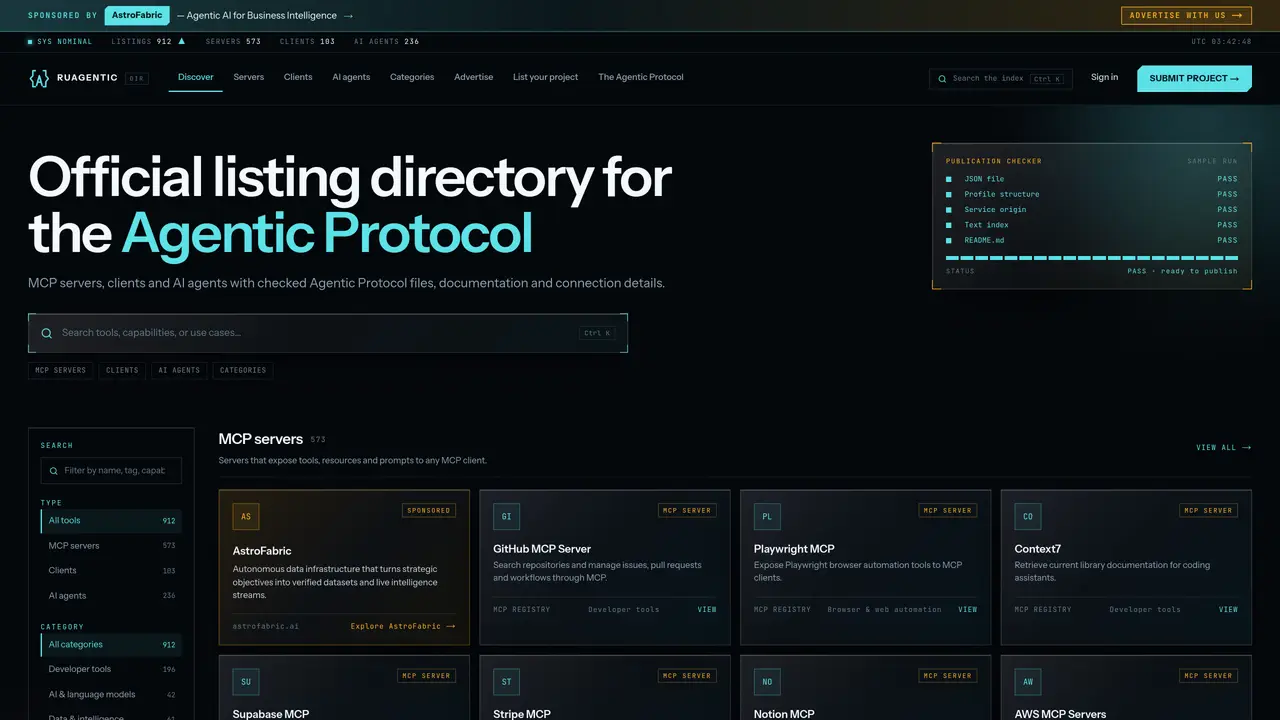Click the RUAGENTIC logo icon
The height and width of the screenshot is (720, 1280).
click(x=39, y=78)
